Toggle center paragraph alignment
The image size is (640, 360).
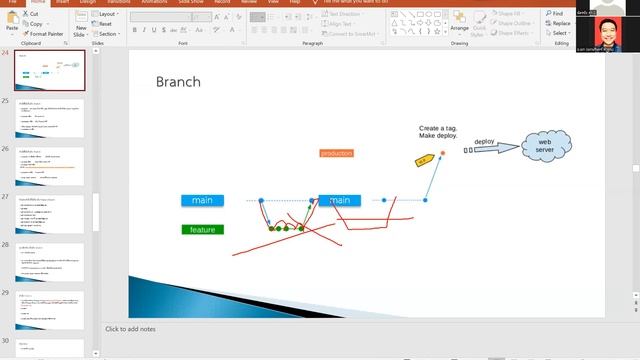pos(264,30)
